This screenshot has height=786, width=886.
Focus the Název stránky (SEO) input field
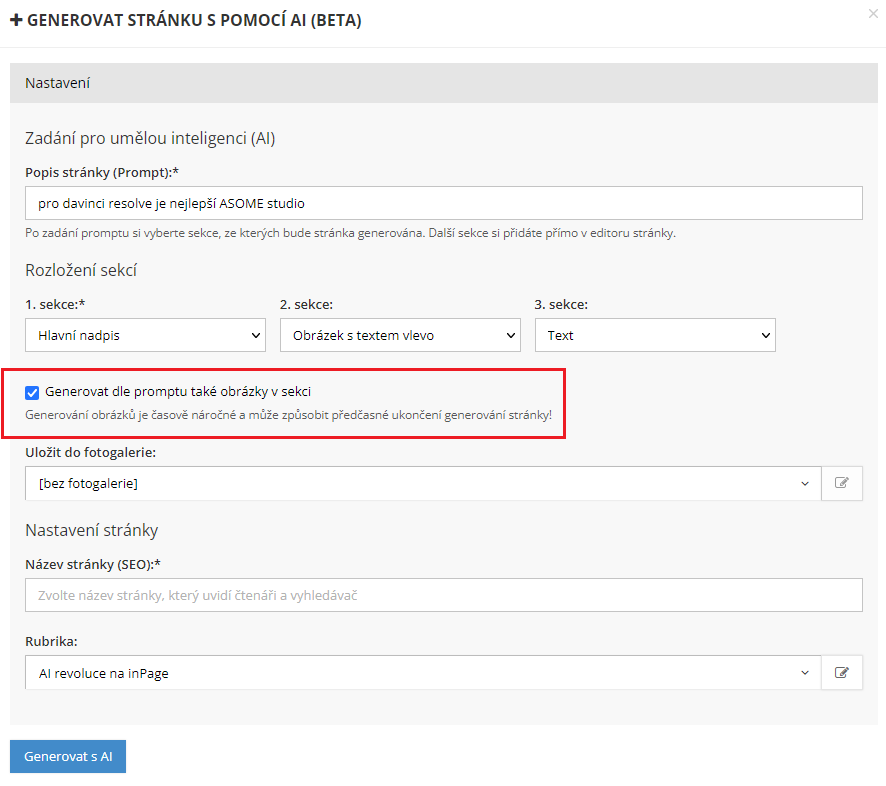click(x=443, y=595)
